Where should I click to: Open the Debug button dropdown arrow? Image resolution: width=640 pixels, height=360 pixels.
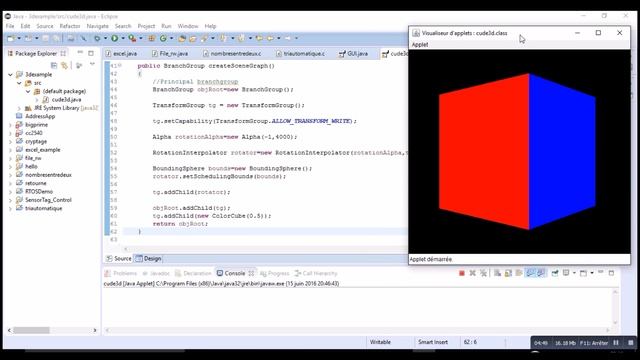pyautogui.click(x=105, y=38)
